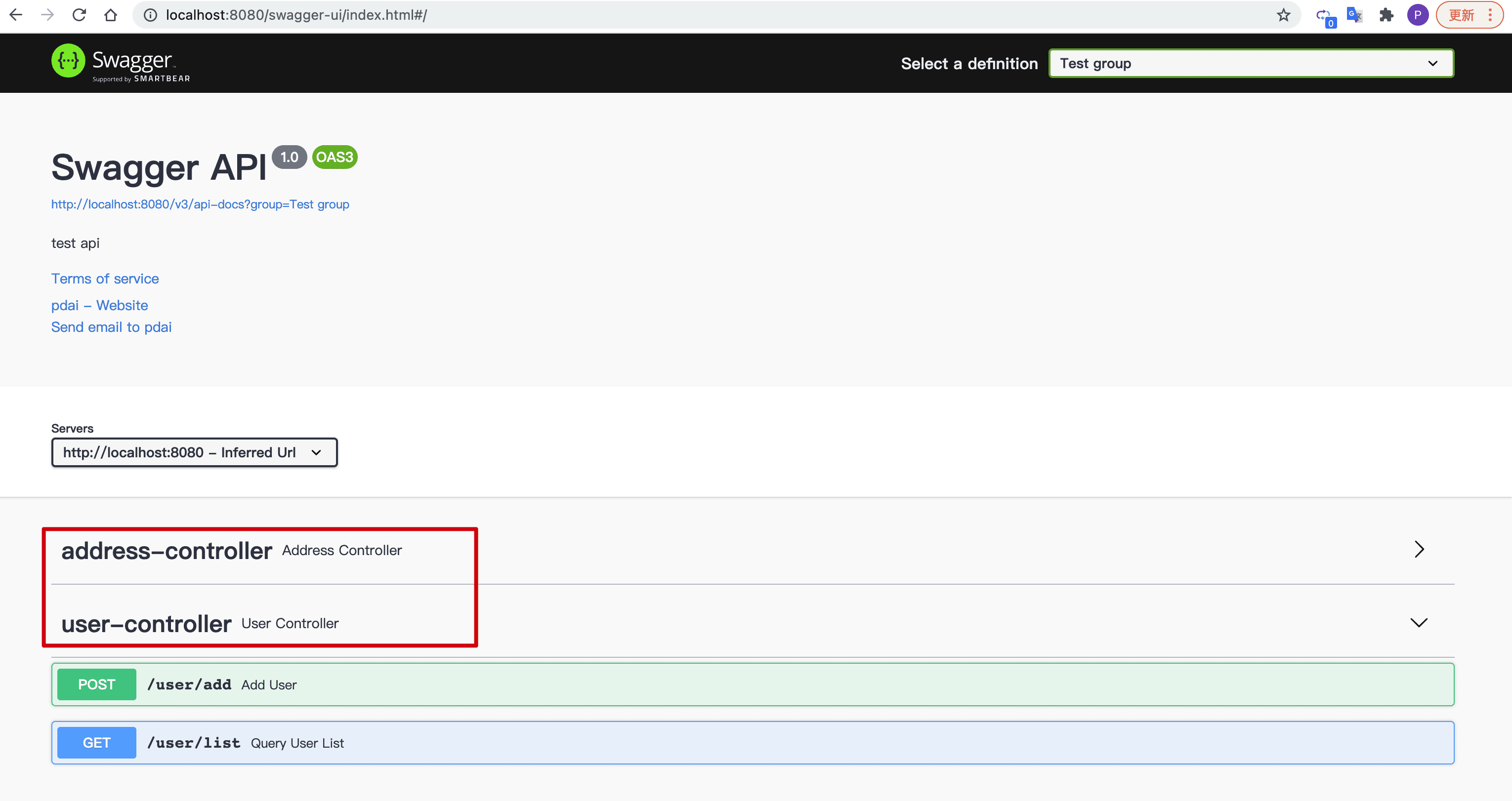Click the browser extensions puzzle icon

[1387, 16]
